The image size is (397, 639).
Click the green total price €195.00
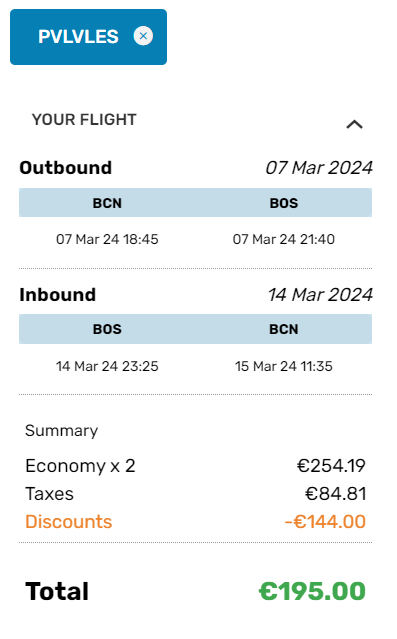(x=312, y=591)
